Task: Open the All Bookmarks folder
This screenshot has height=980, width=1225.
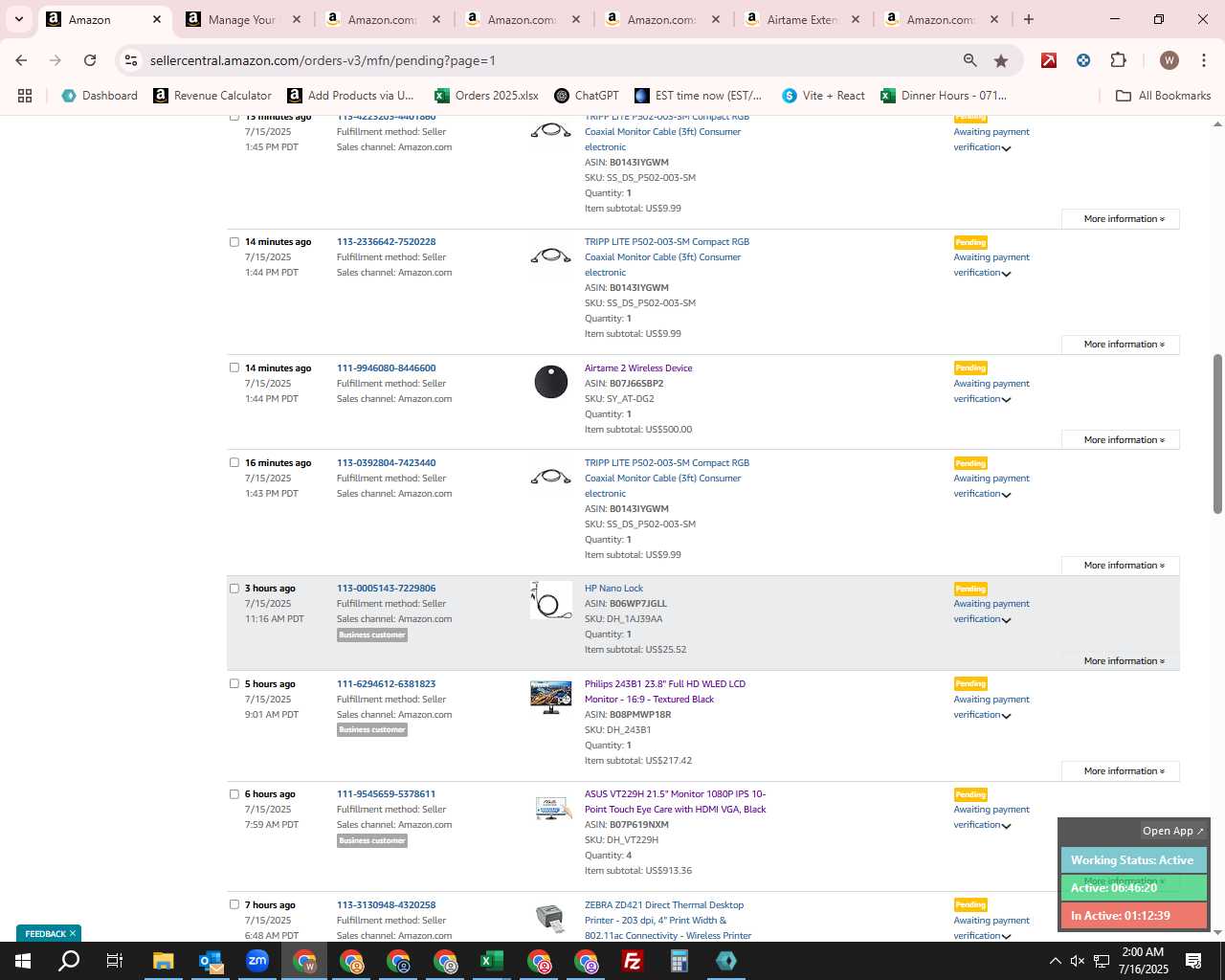Action: click(x=1164, y=96)
